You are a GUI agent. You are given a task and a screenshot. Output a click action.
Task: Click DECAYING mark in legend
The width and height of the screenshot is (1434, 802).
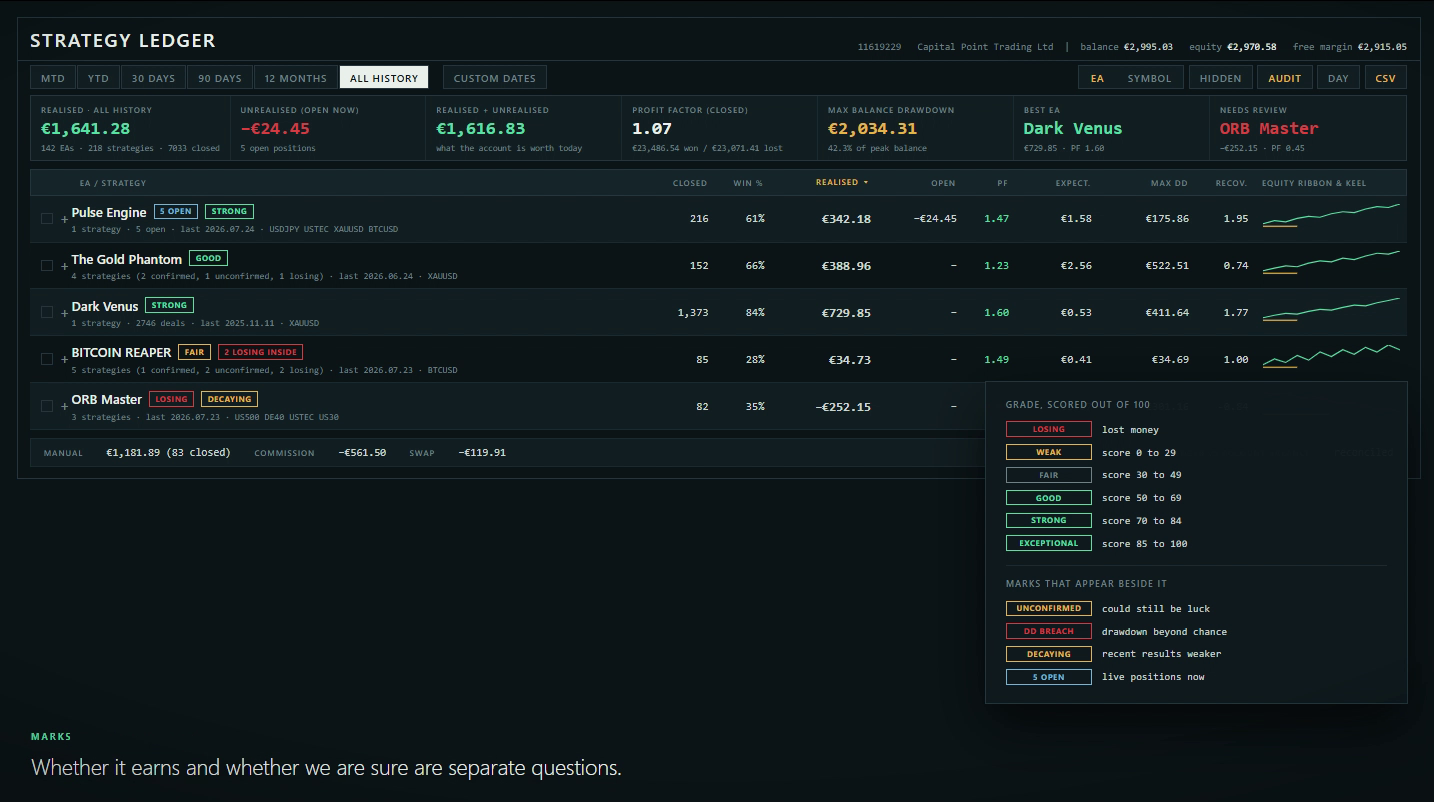[1048, 654]
